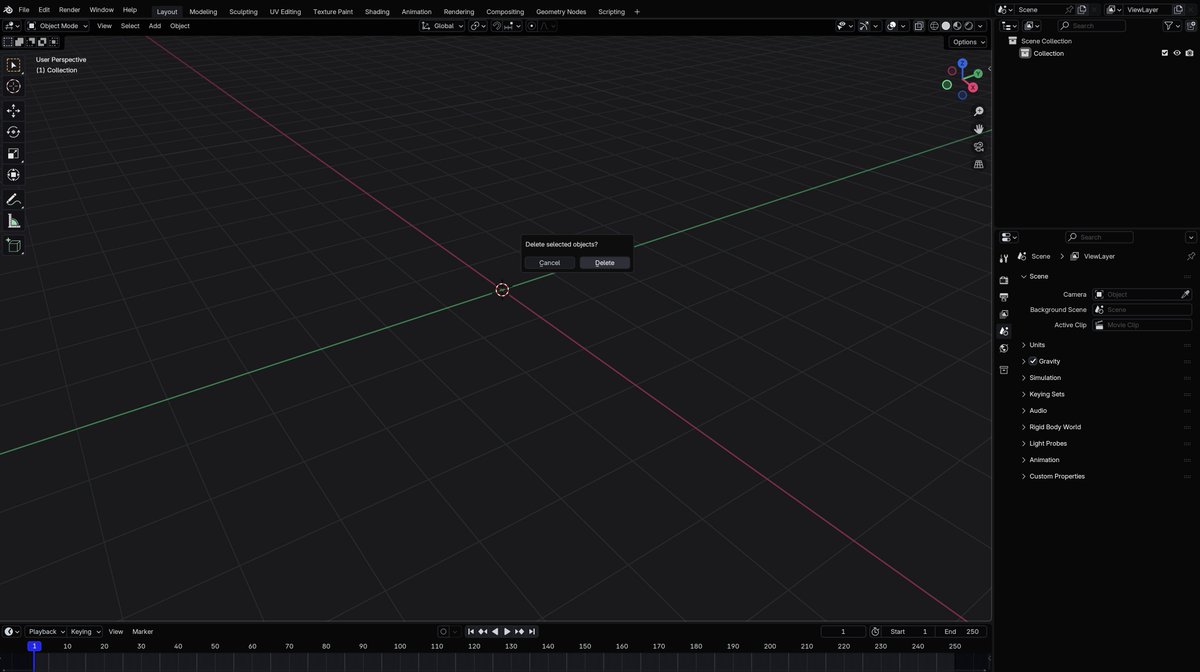Switch to solid viewport shading
The image size is (1200, 672).
[x=946, y=26]
